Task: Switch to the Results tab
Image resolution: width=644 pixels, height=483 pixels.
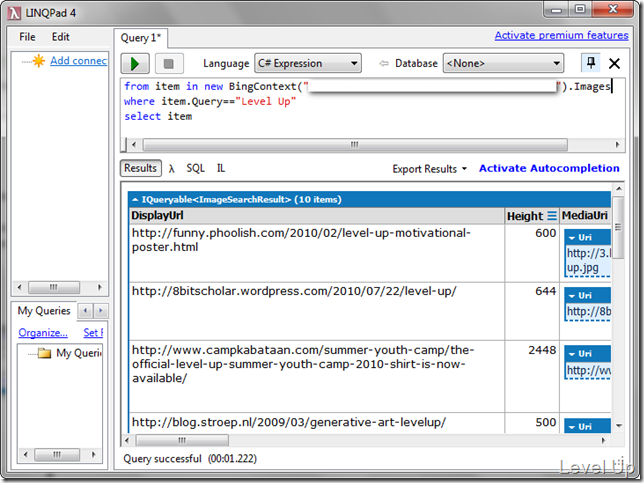Action: click(x=140, y=168)
